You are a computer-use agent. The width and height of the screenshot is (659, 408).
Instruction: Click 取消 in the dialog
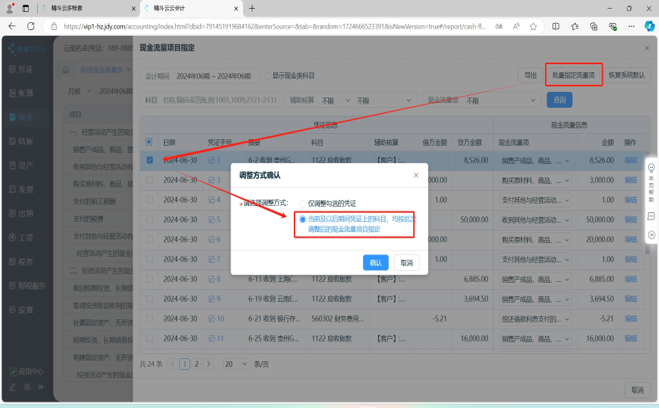point(406,262)
